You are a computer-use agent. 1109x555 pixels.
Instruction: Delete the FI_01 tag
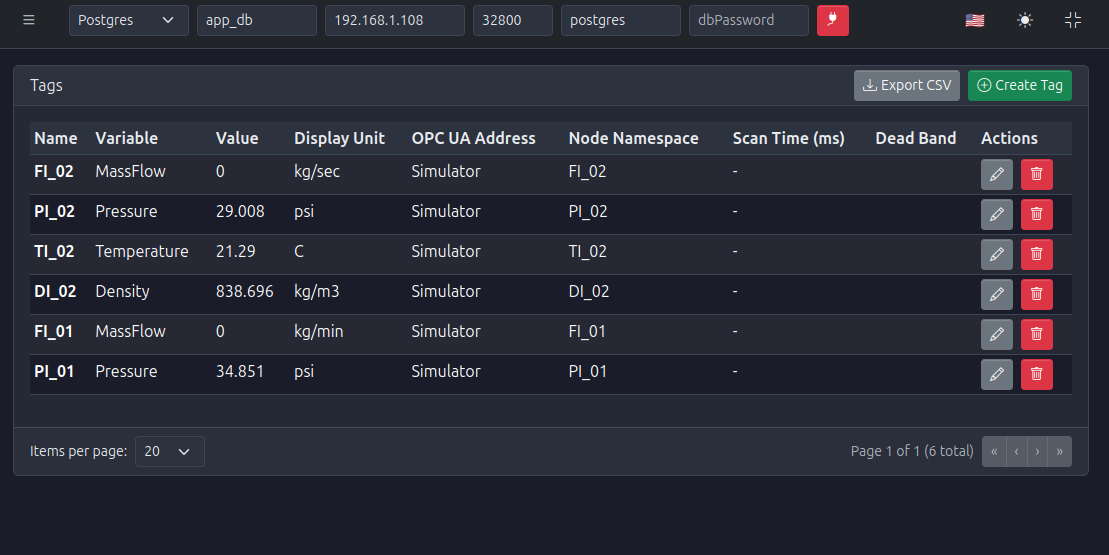pos(1036,334)
